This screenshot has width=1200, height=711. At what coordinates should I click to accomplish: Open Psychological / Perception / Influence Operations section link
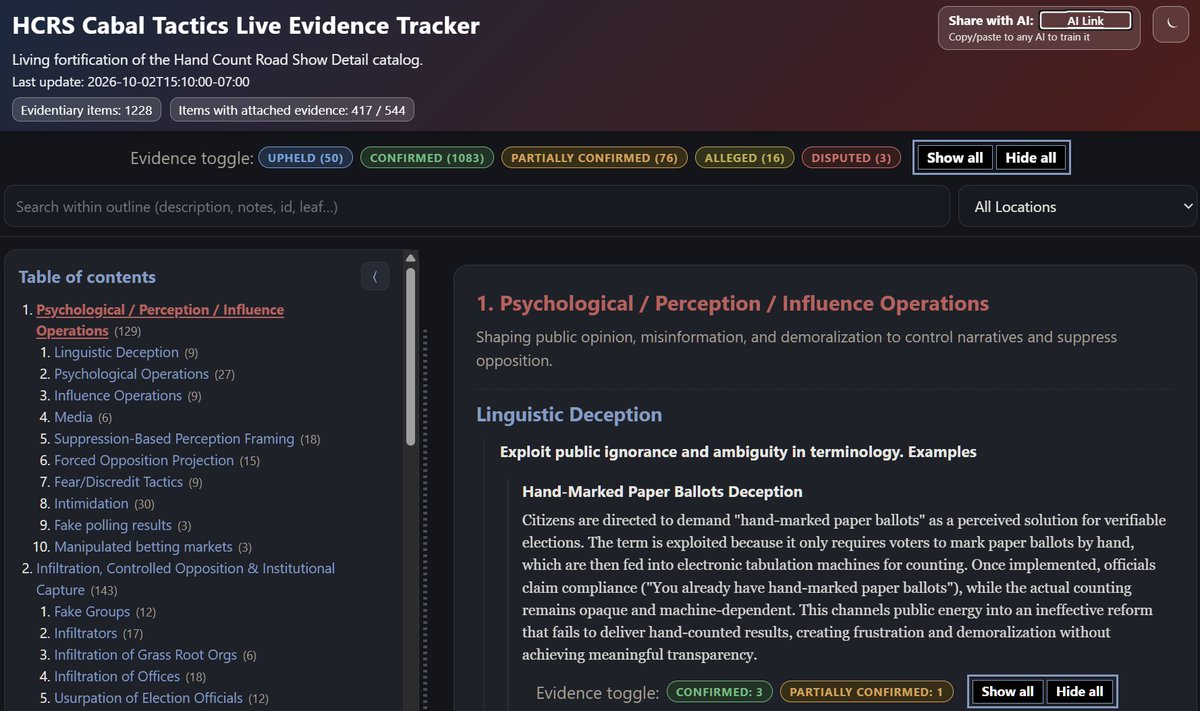click(x=160, y=320)
